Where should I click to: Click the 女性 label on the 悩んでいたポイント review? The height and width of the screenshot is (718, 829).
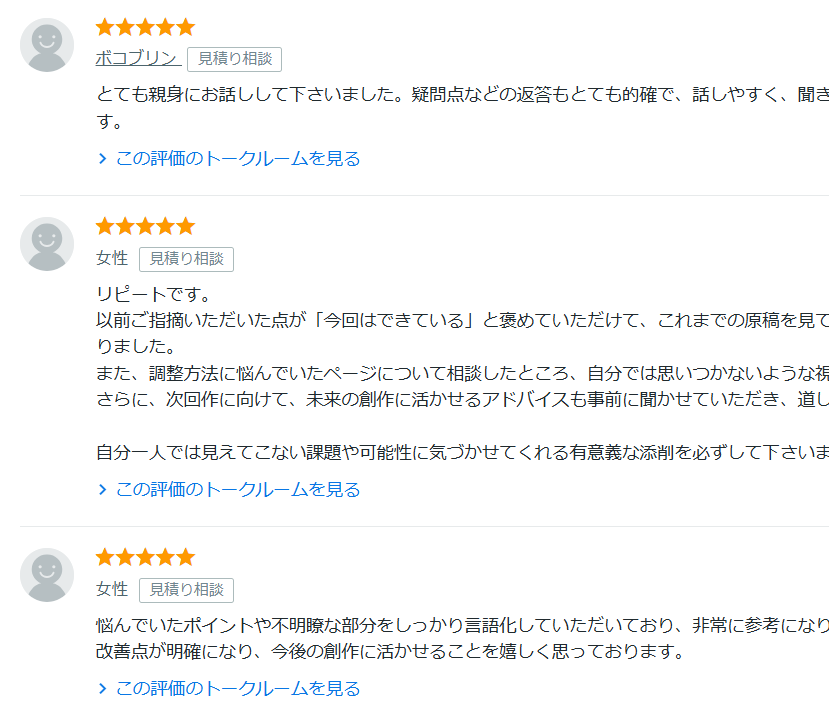pos(112,590)
